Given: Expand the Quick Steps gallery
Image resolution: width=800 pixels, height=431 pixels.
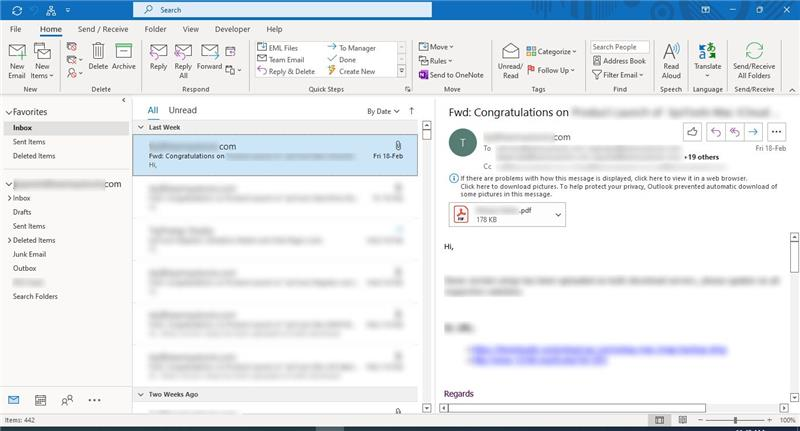Looking at the screenshot, I should 402,71.
